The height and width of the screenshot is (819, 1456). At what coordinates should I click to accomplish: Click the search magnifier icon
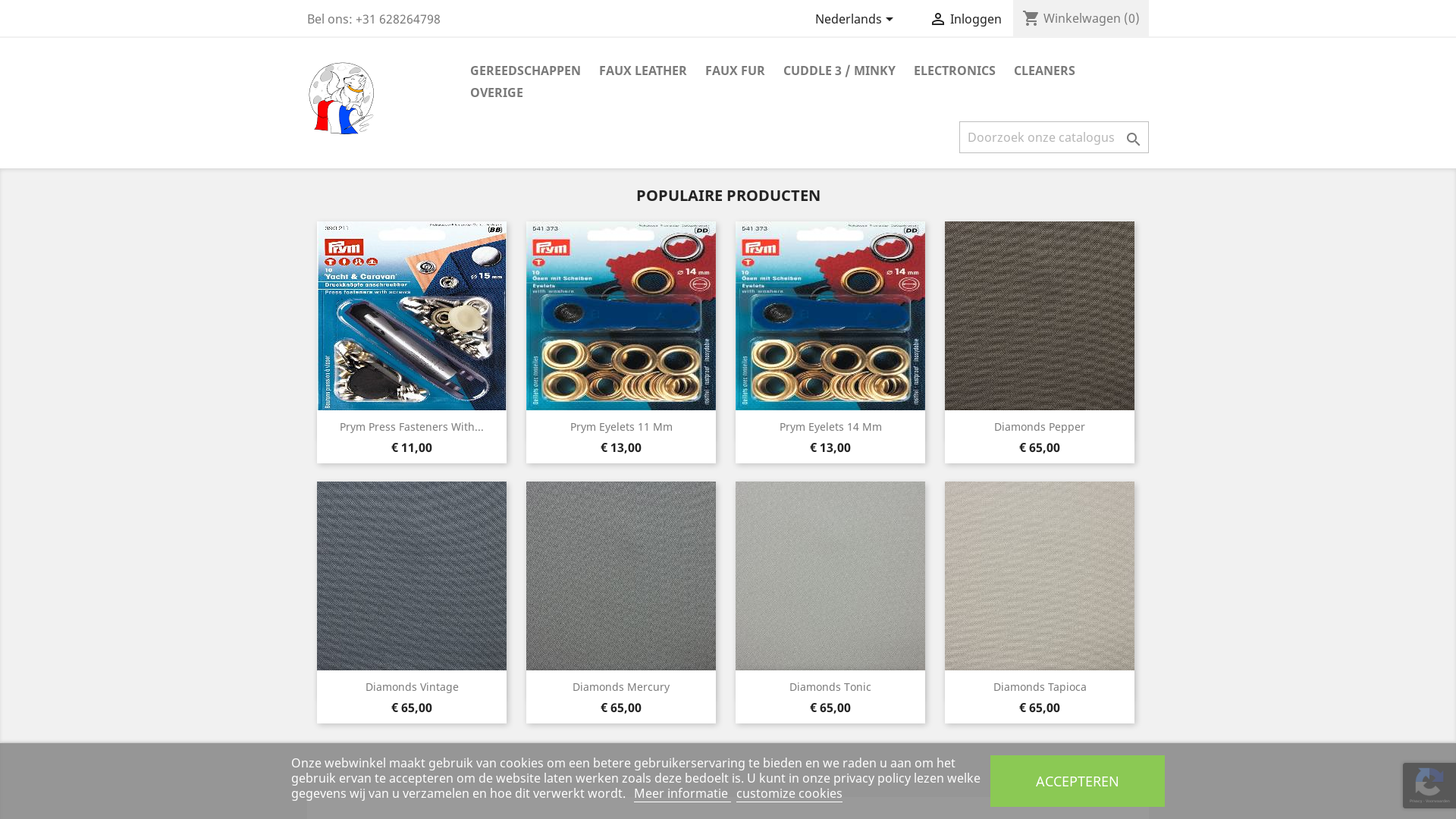pyautogui.click(x=1133, y=139)
